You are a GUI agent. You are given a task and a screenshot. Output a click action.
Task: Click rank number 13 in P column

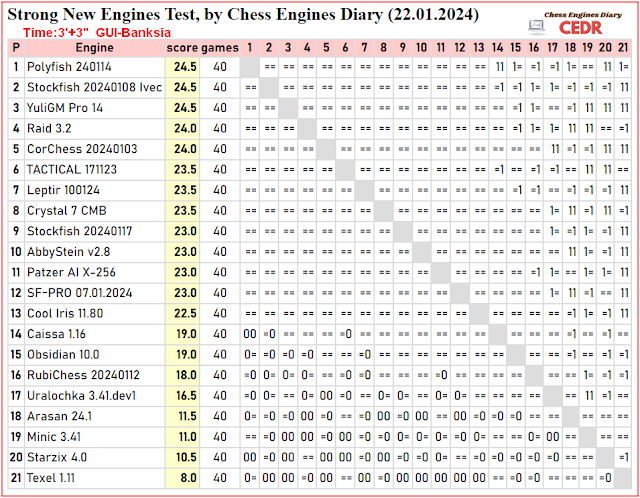pos(16,313)
